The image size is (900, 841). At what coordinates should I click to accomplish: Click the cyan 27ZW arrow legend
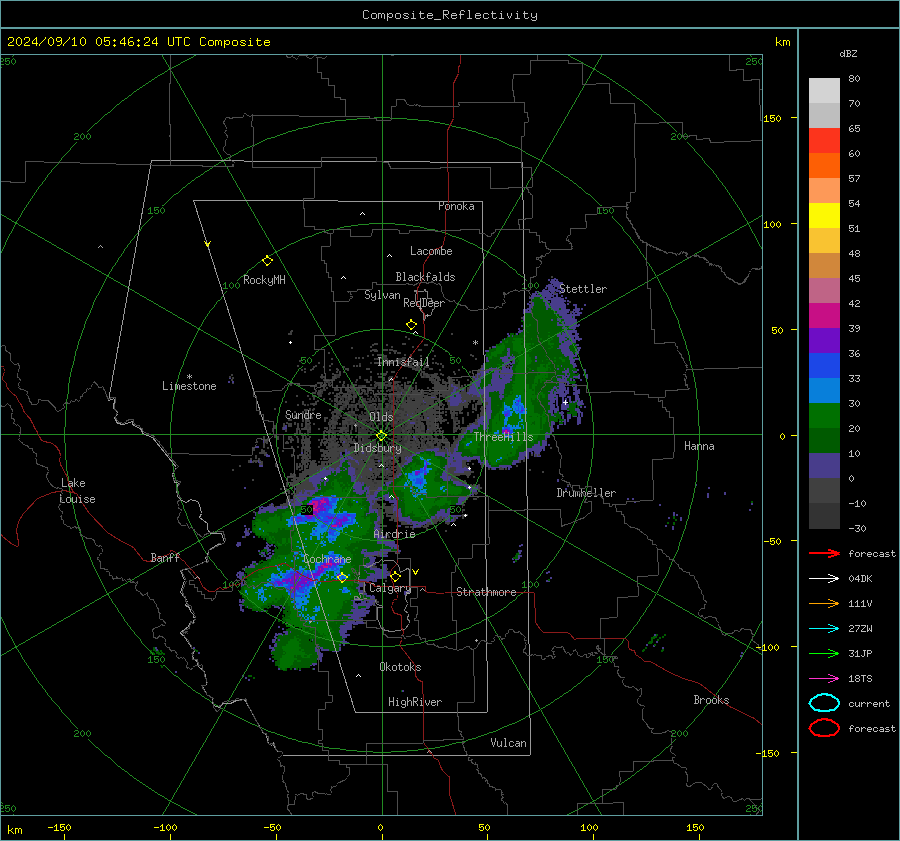pyautogui.click(x=824, y=628)
